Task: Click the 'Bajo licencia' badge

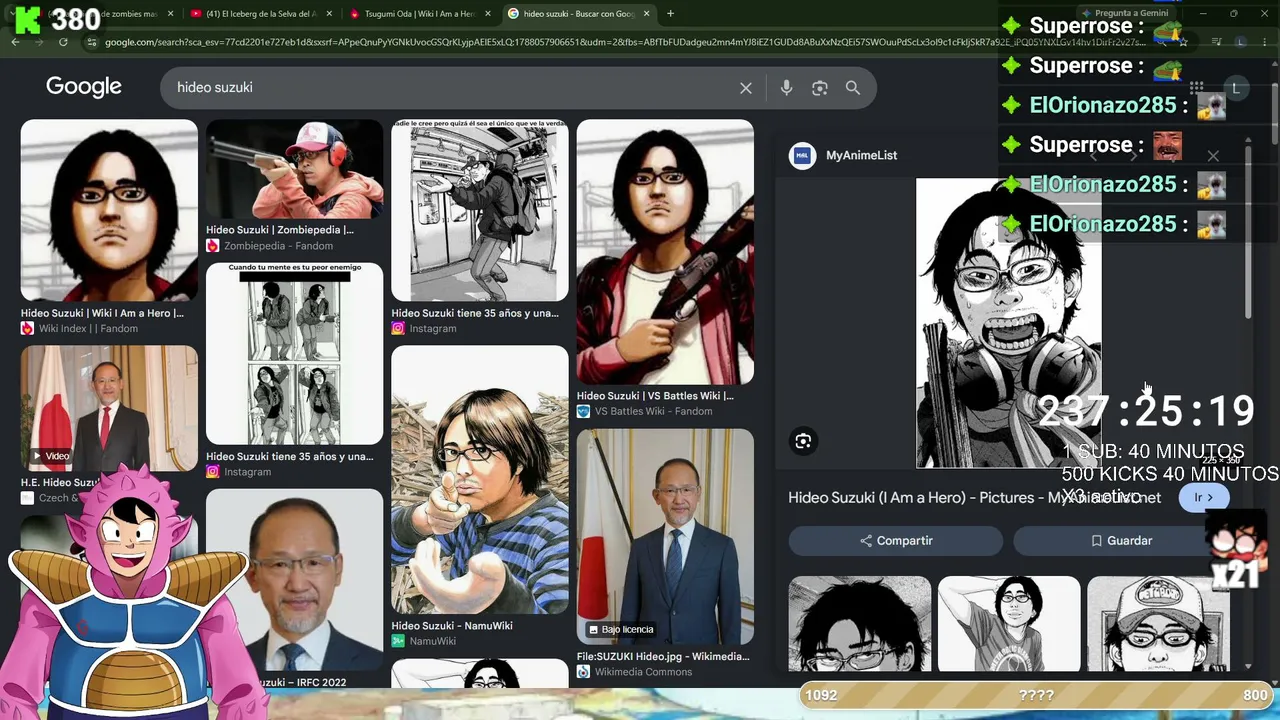Action: pos(621,629)
